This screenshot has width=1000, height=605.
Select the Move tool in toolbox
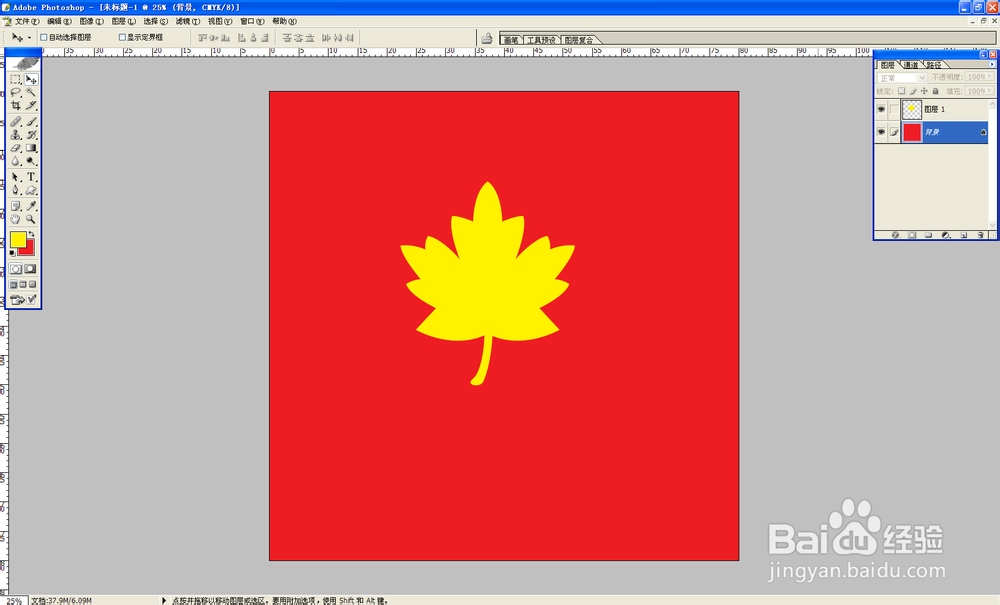click(x=31, y=80)
